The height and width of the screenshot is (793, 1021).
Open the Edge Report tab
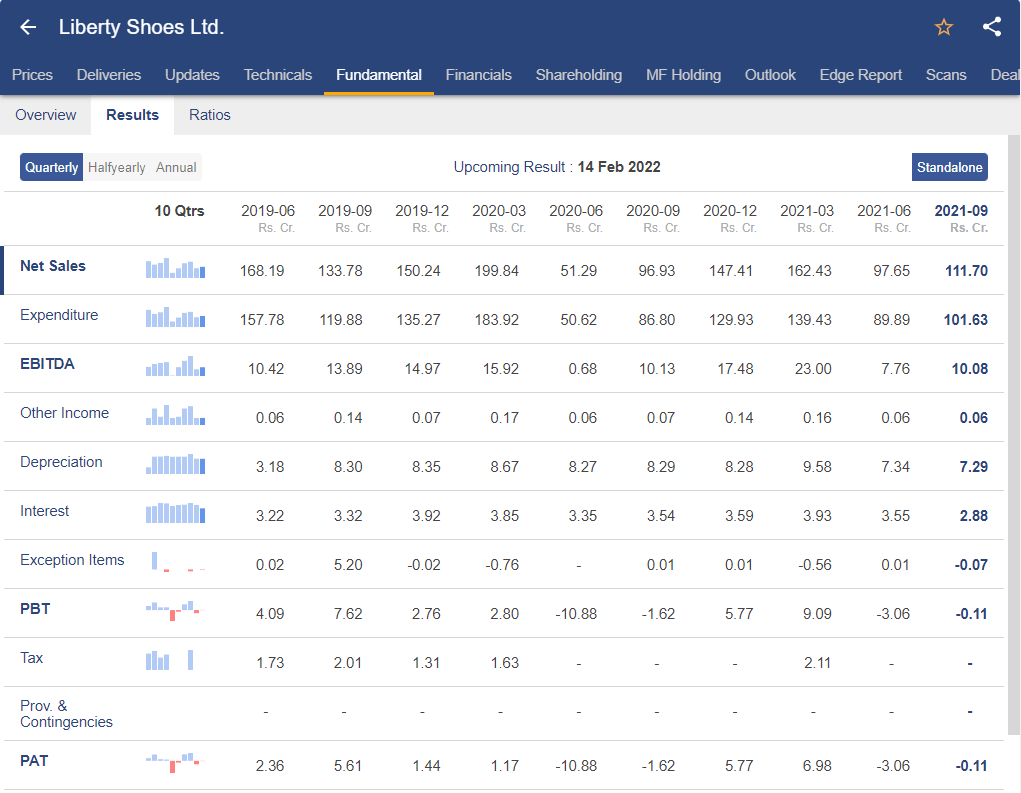pyautogui.click(x=861, y=75)
